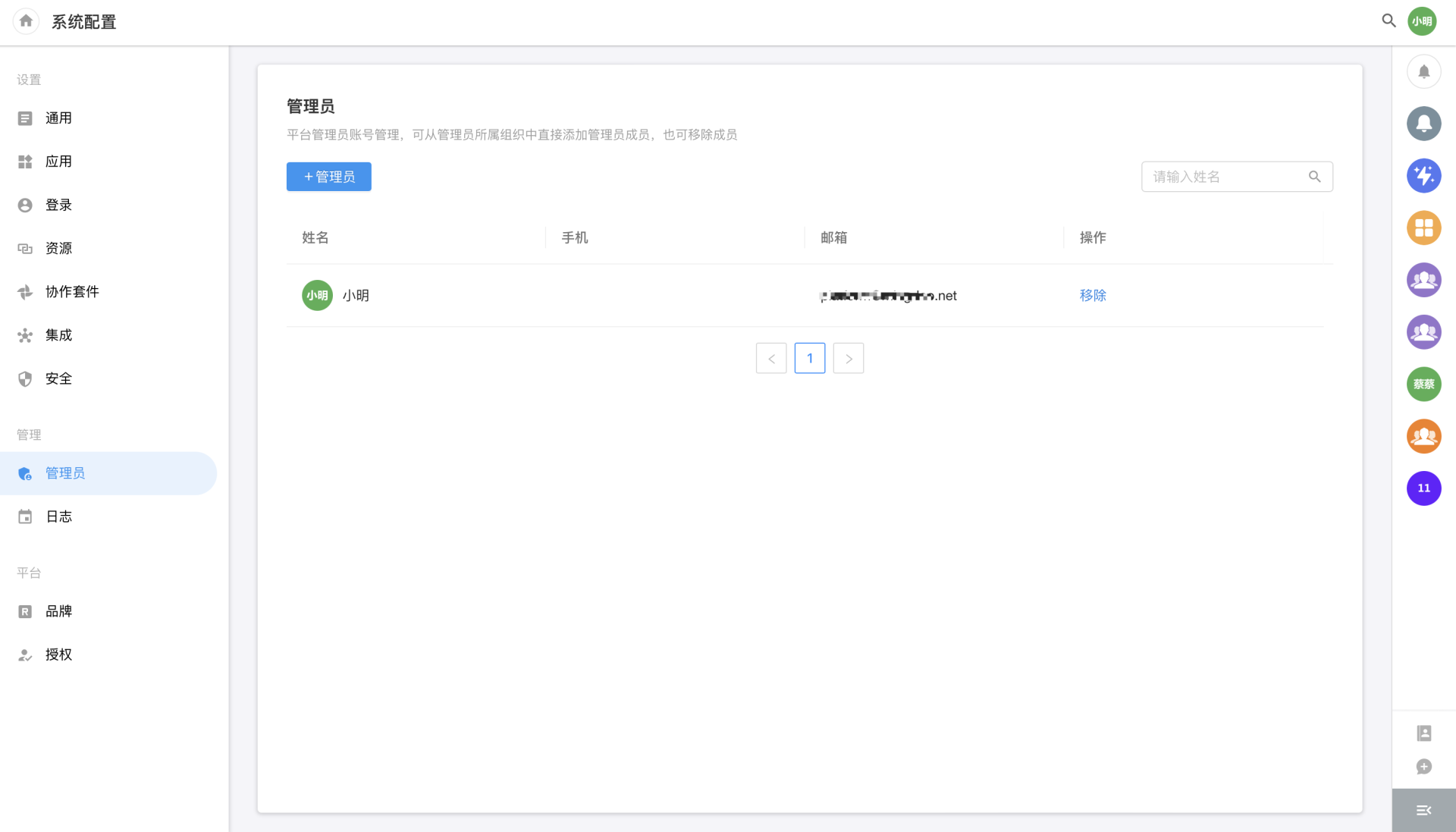The height and width of the screenshot is (832, 1456).
Task: Open the contacts book icon
Action: point(1423,733)
